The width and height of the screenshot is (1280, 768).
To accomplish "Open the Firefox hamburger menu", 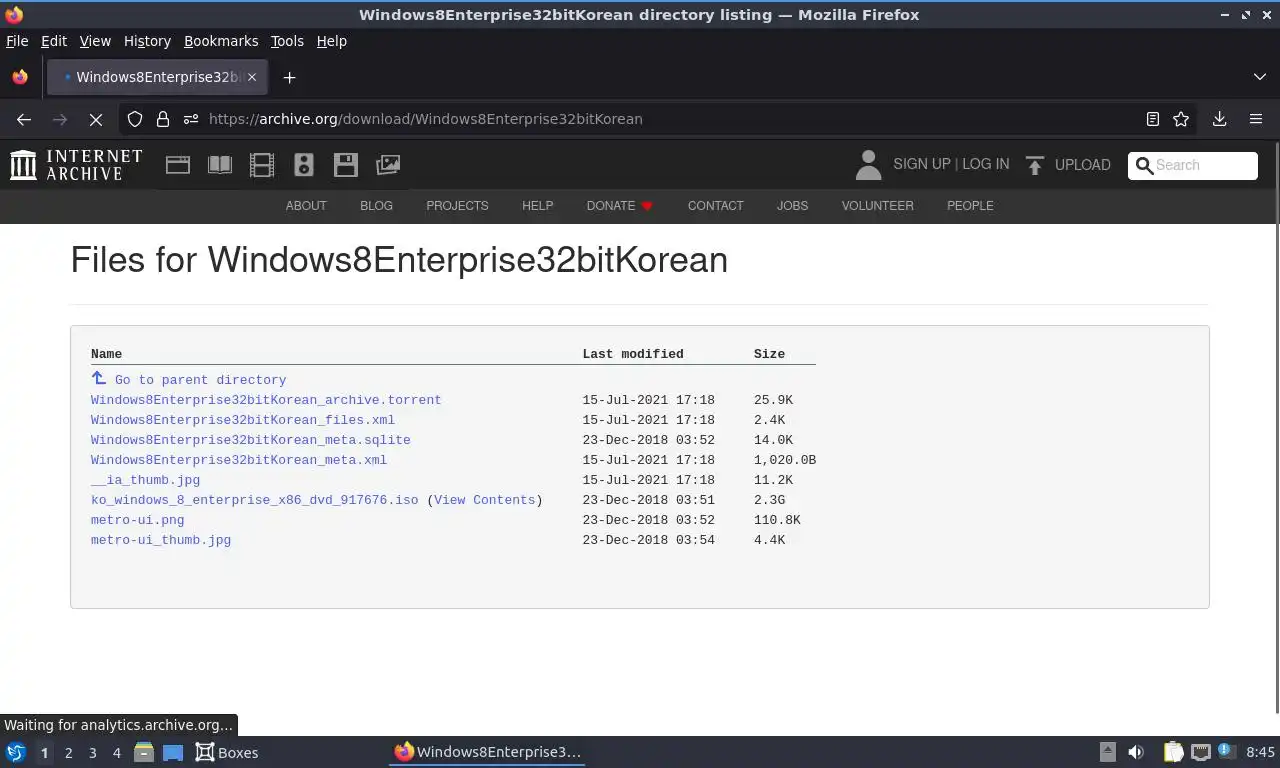I will point(1256,119).
